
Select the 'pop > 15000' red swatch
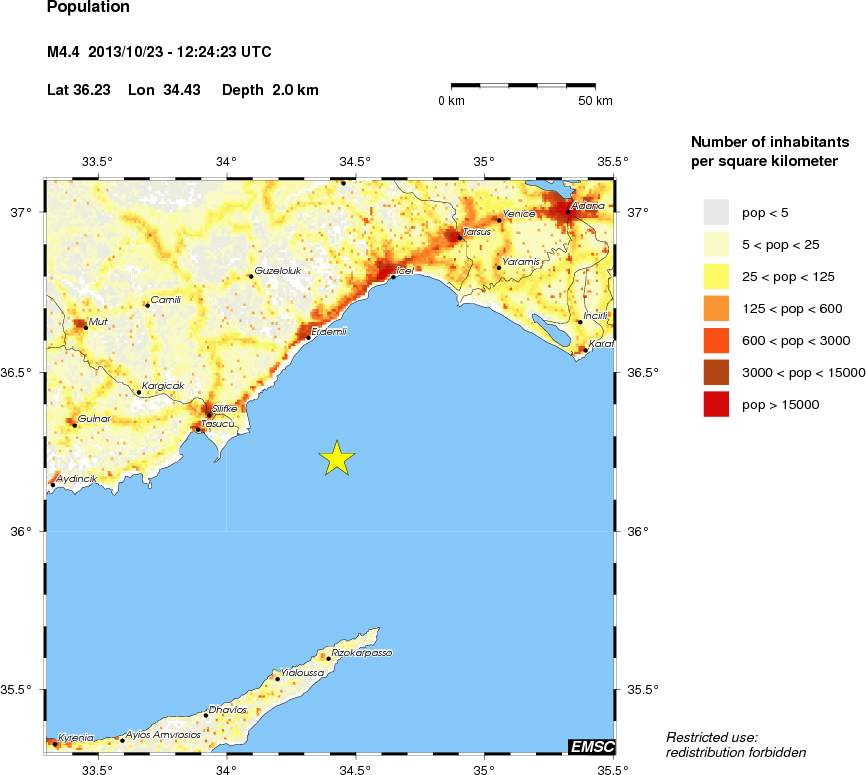pyautogui.click(x=716, y=404)
